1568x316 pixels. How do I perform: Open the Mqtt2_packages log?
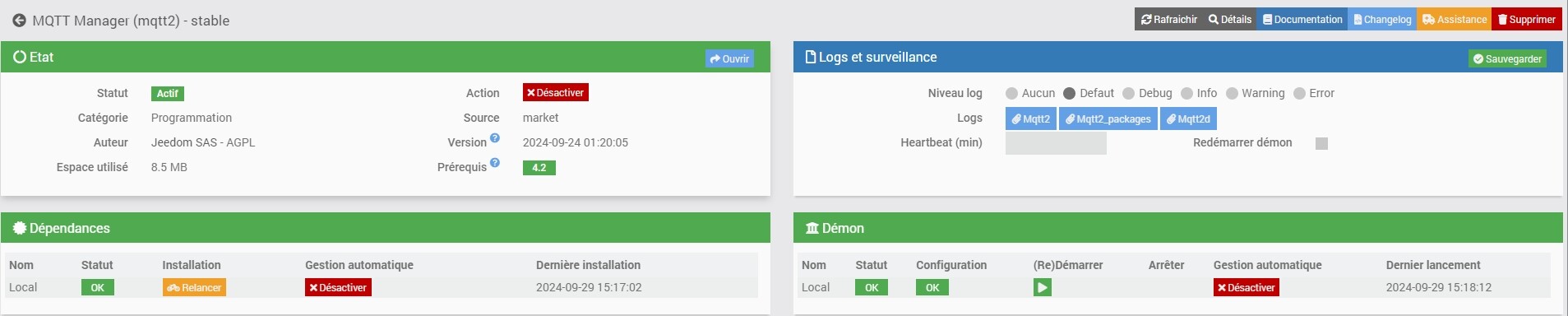coord(1108,118)
